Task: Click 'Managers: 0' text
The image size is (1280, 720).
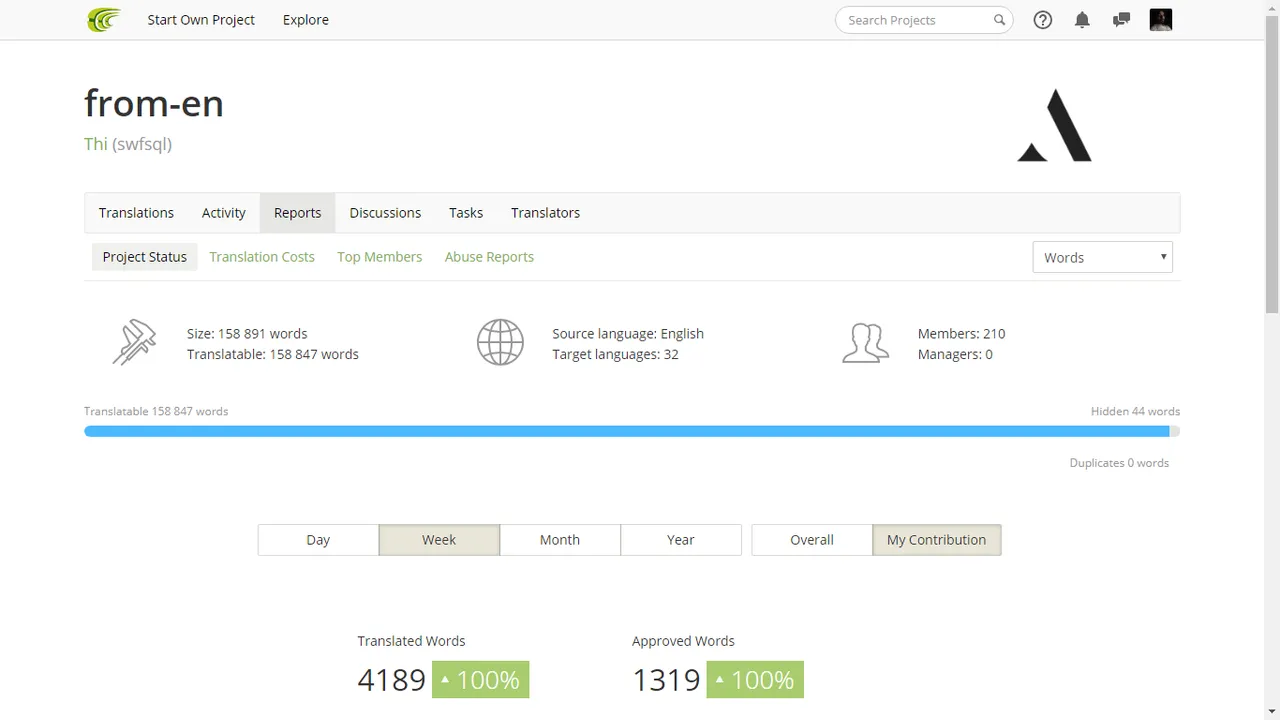Action: (955, 354)
